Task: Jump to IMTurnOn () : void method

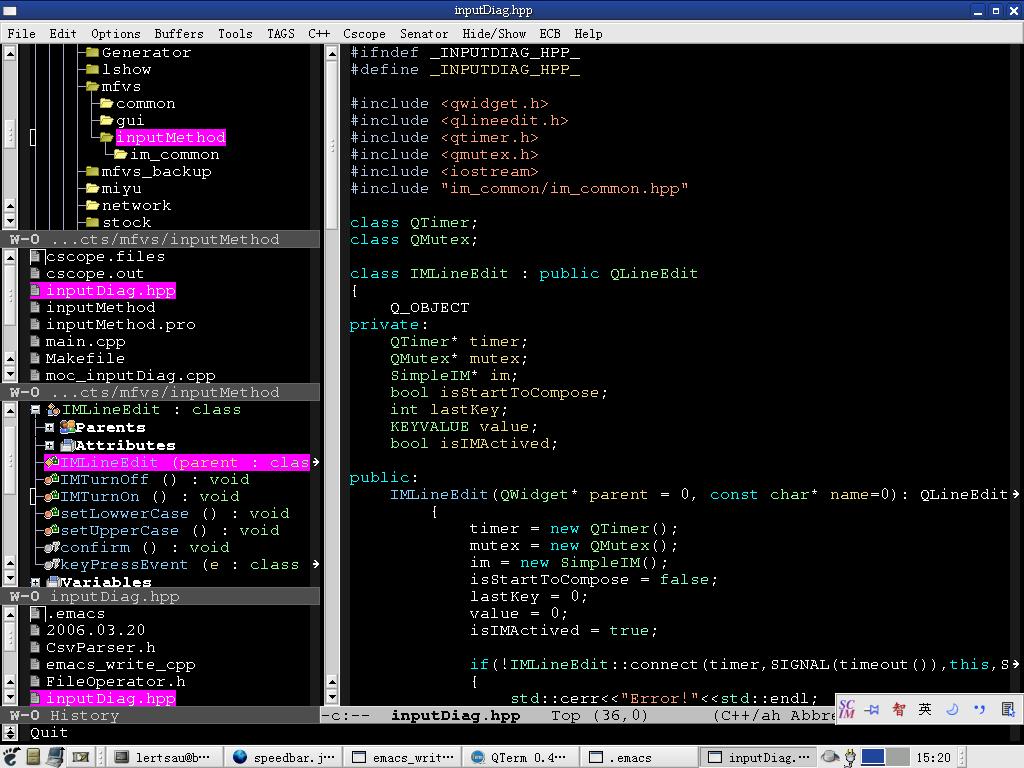Action: pos(150,496)
